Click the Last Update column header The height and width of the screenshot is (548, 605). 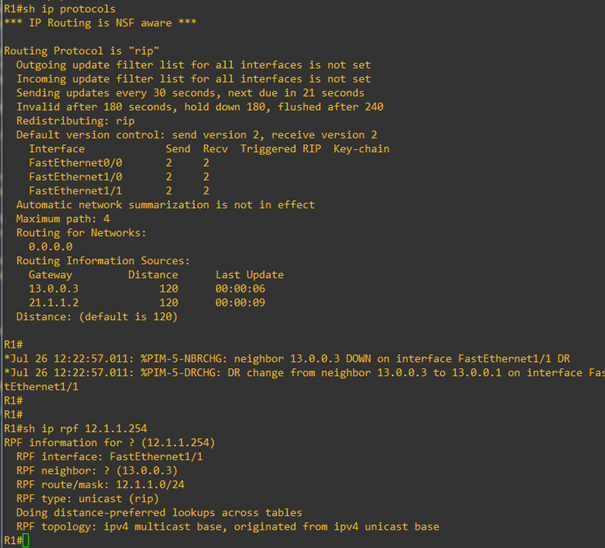[x=250, y=275]
